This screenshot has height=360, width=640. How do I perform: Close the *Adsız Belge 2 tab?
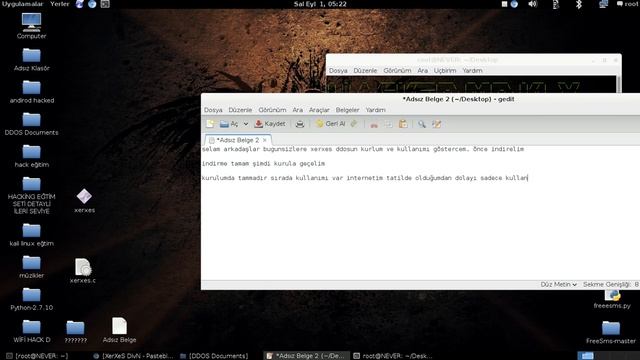[x=265, y=140]
